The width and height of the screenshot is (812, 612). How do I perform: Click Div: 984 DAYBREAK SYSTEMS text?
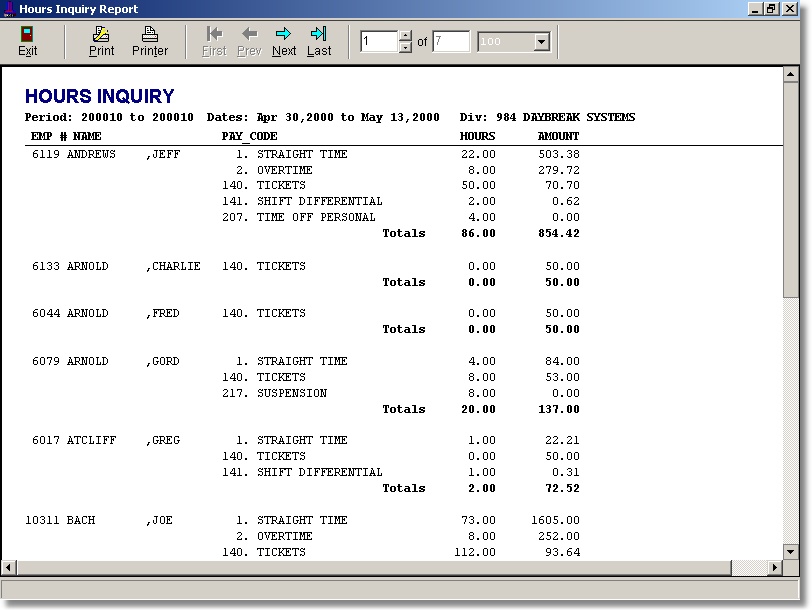(547, 118)
